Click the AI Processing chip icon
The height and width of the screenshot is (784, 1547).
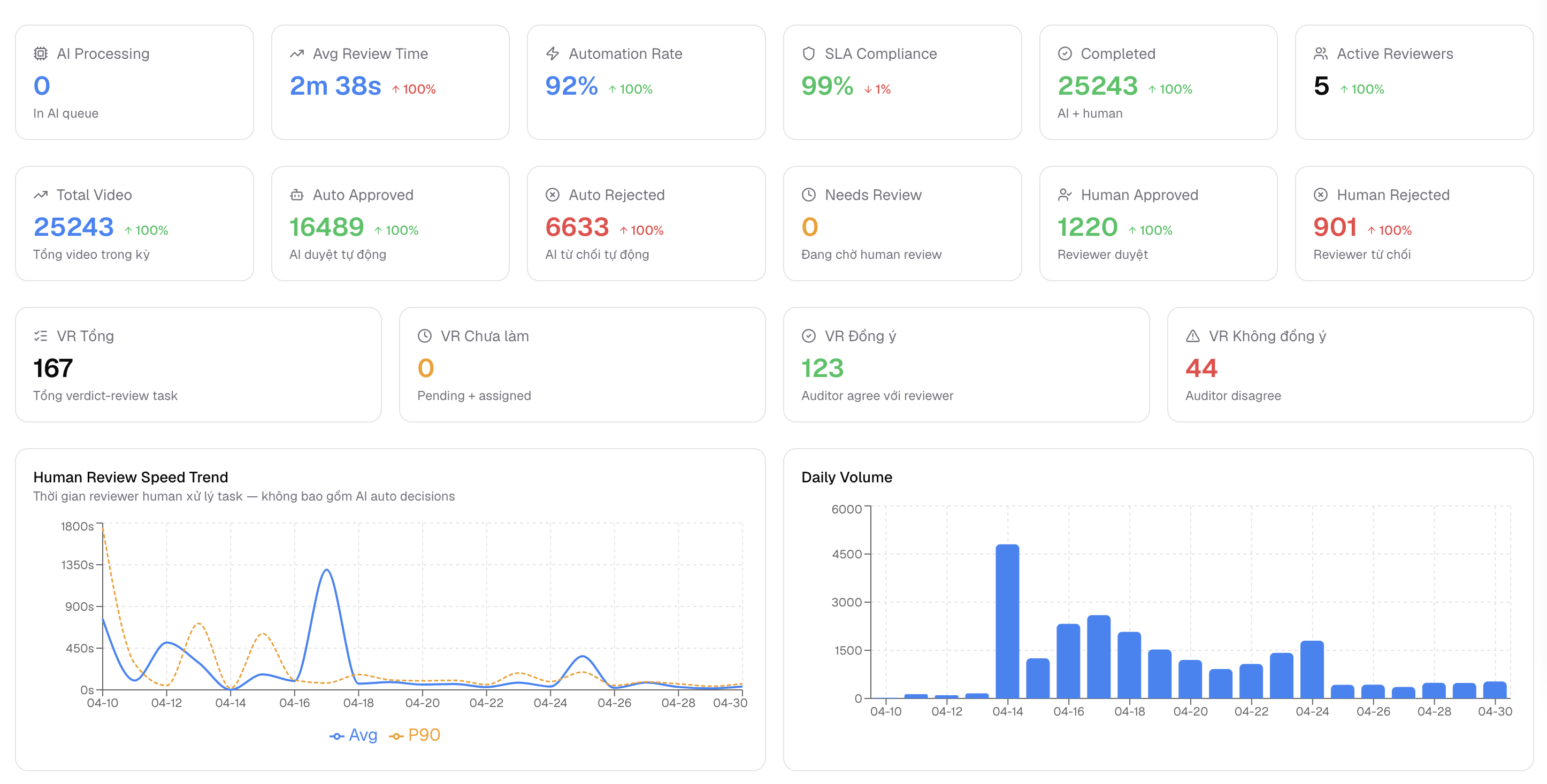tap(40, 53)
